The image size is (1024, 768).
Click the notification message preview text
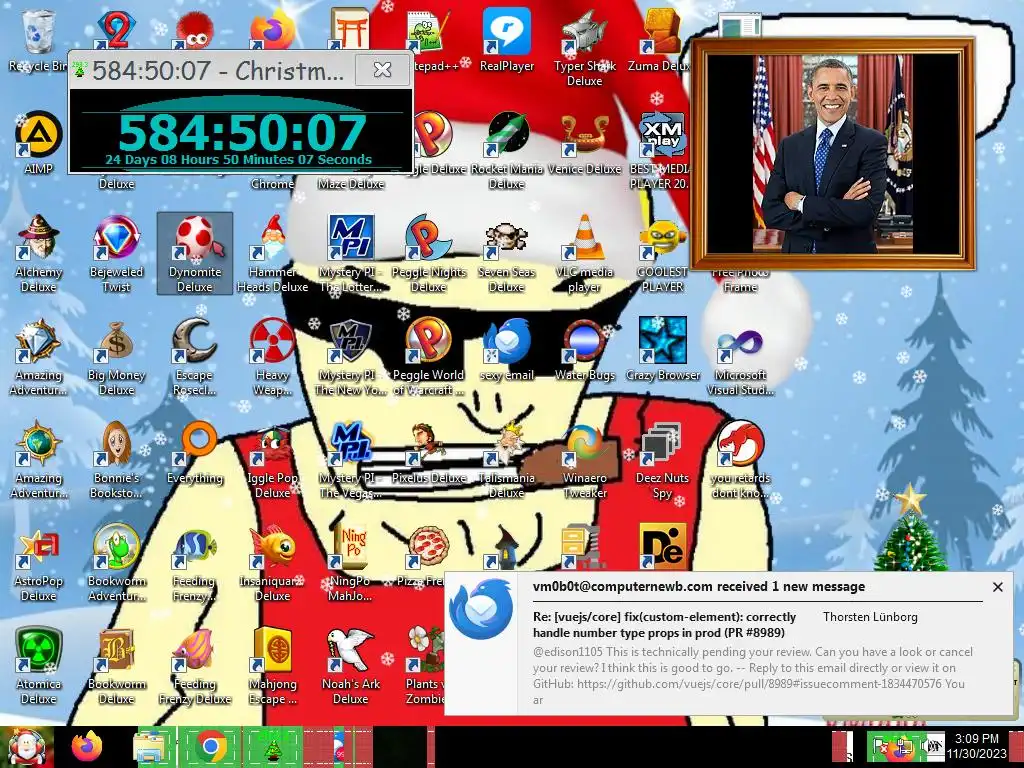pos(752,675)
